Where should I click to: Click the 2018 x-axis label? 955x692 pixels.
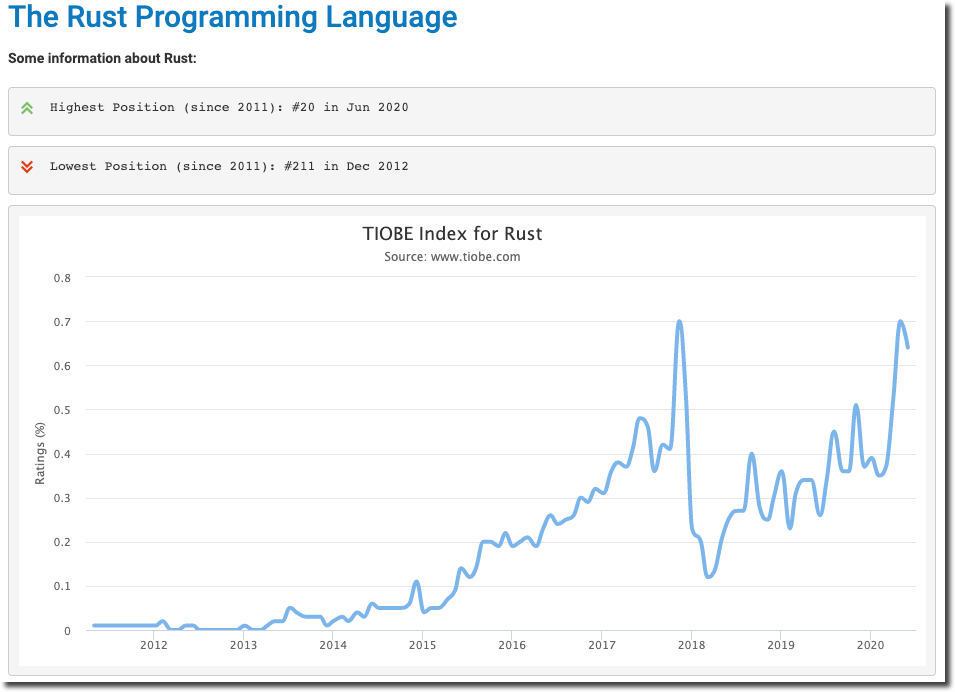click(x=691, y=645)
